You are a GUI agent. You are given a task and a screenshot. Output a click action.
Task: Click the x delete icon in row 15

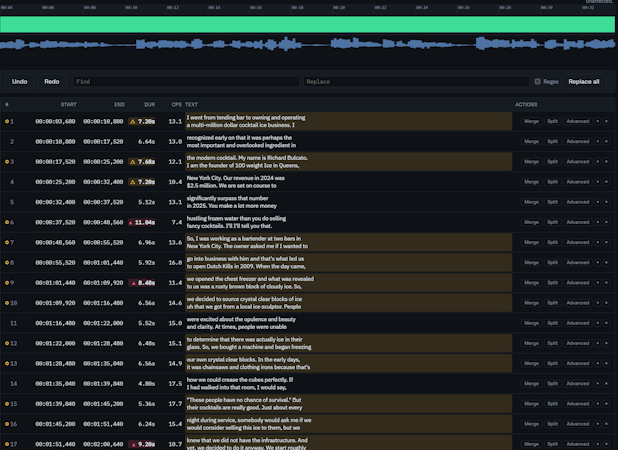coord(607,404)
